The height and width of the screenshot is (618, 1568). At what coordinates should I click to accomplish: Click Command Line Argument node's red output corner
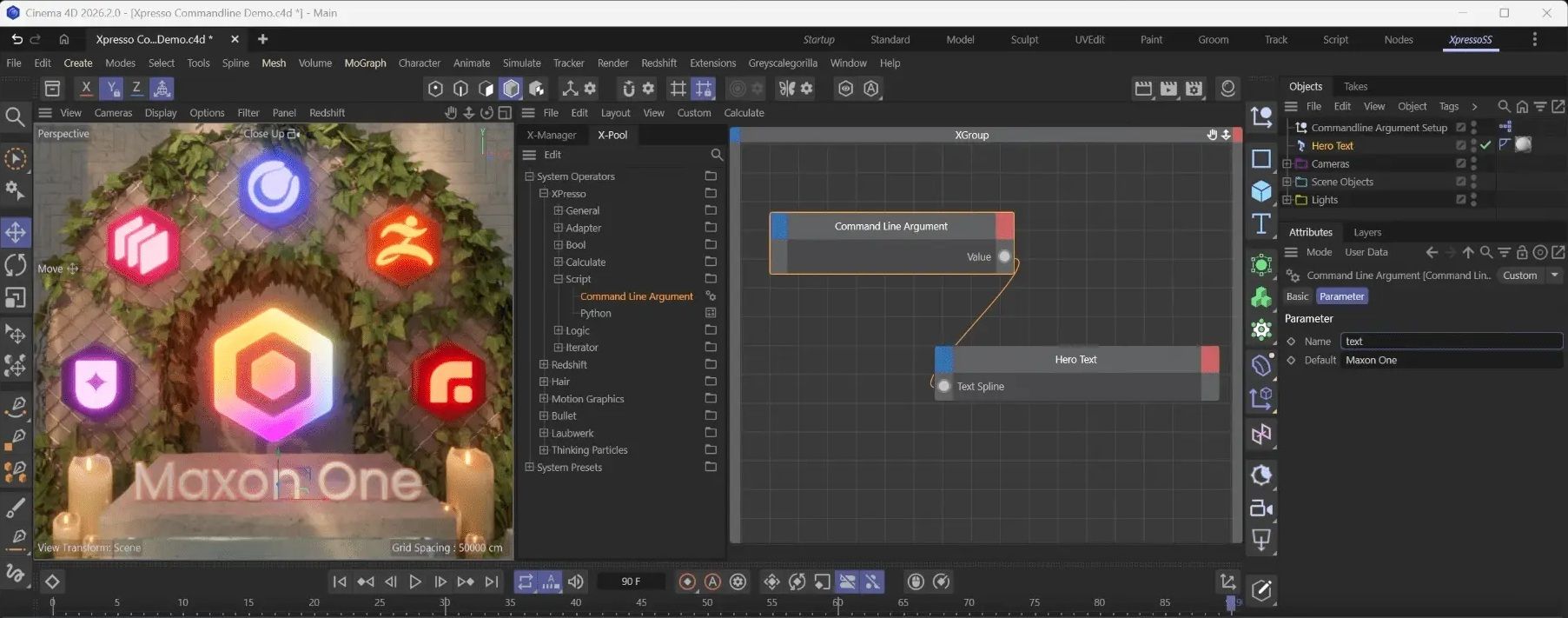pyautogui.click(x=1004, y=226)
